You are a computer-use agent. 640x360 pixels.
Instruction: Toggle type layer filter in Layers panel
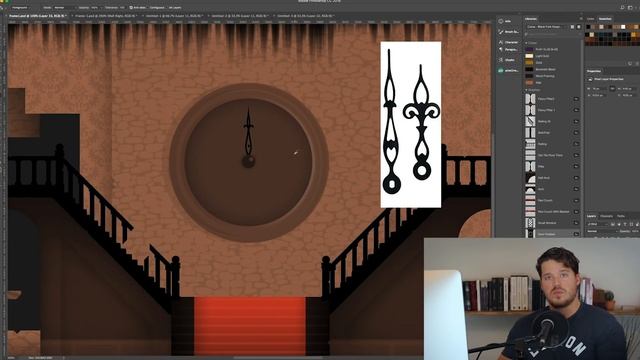(x=625, y=224)
